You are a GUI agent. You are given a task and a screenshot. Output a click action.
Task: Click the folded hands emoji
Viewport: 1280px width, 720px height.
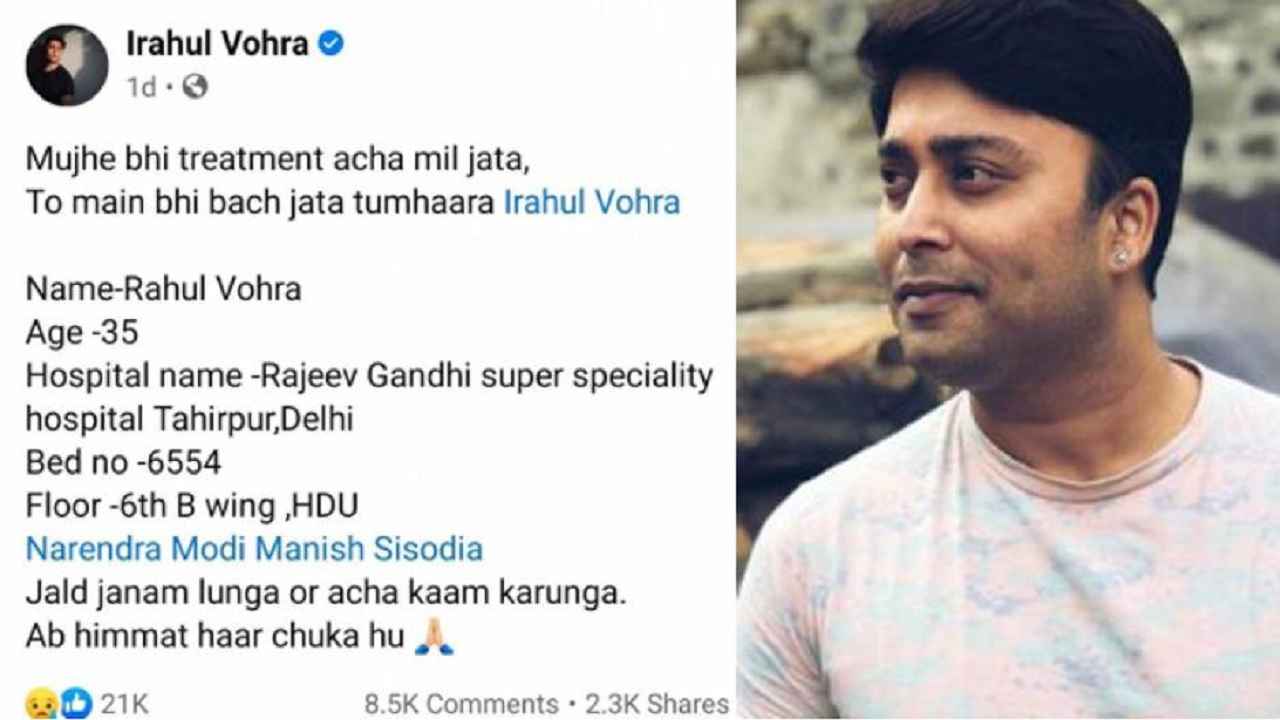tap(435, 637)
